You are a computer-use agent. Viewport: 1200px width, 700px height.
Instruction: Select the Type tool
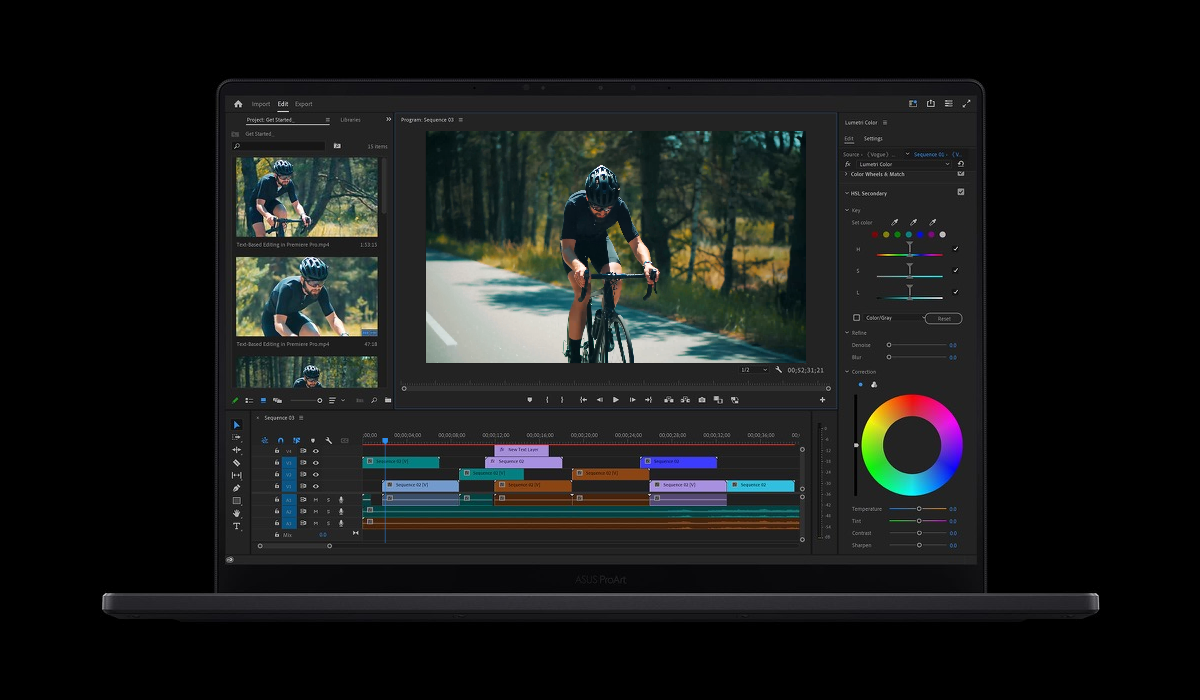237,526
